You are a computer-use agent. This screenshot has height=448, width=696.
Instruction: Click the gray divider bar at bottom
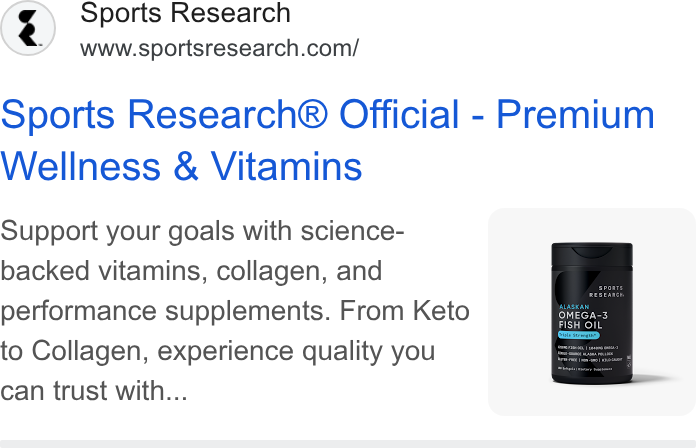(x=348, y=444)
